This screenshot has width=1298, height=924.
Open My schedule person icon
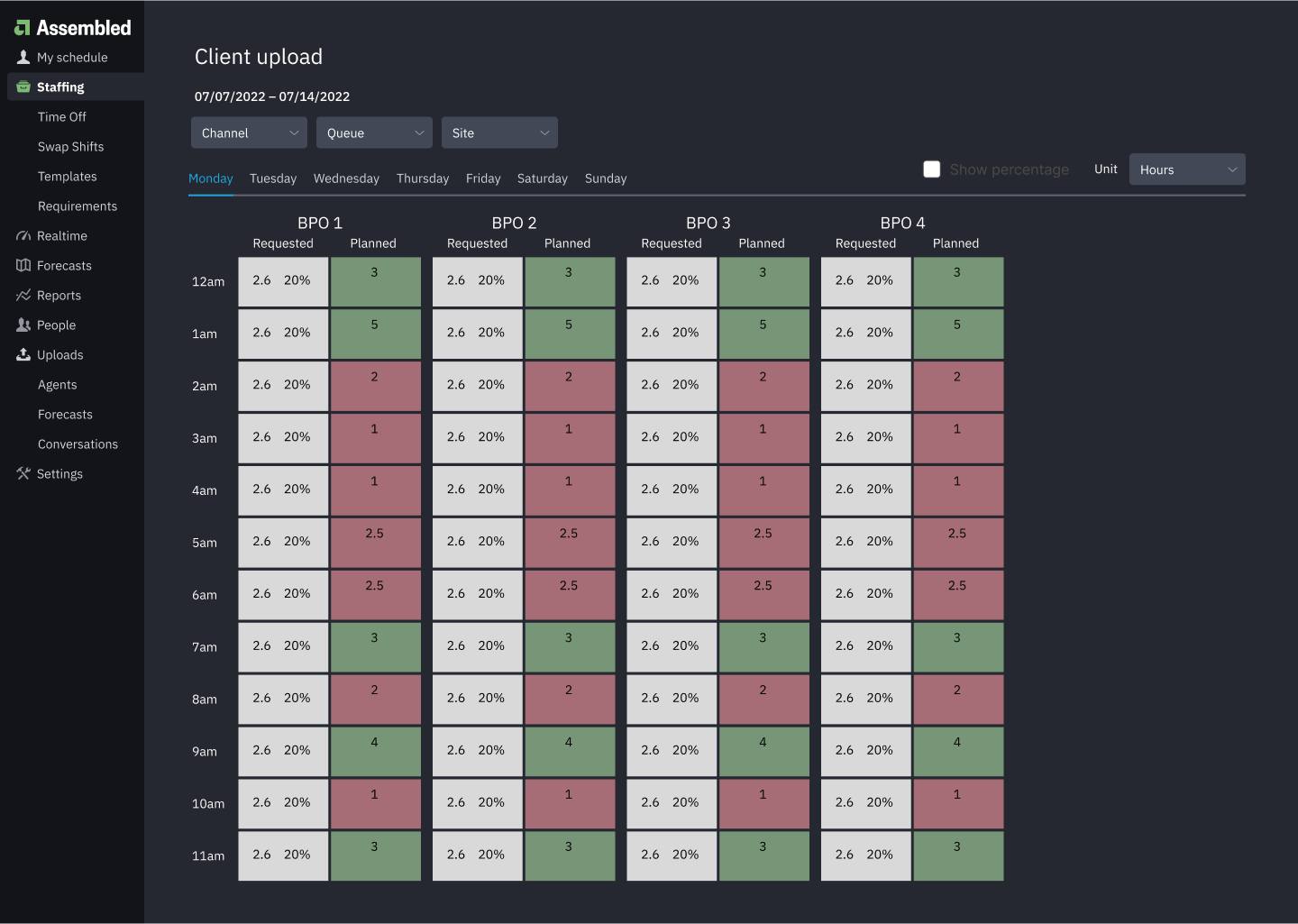click(23, 57)
